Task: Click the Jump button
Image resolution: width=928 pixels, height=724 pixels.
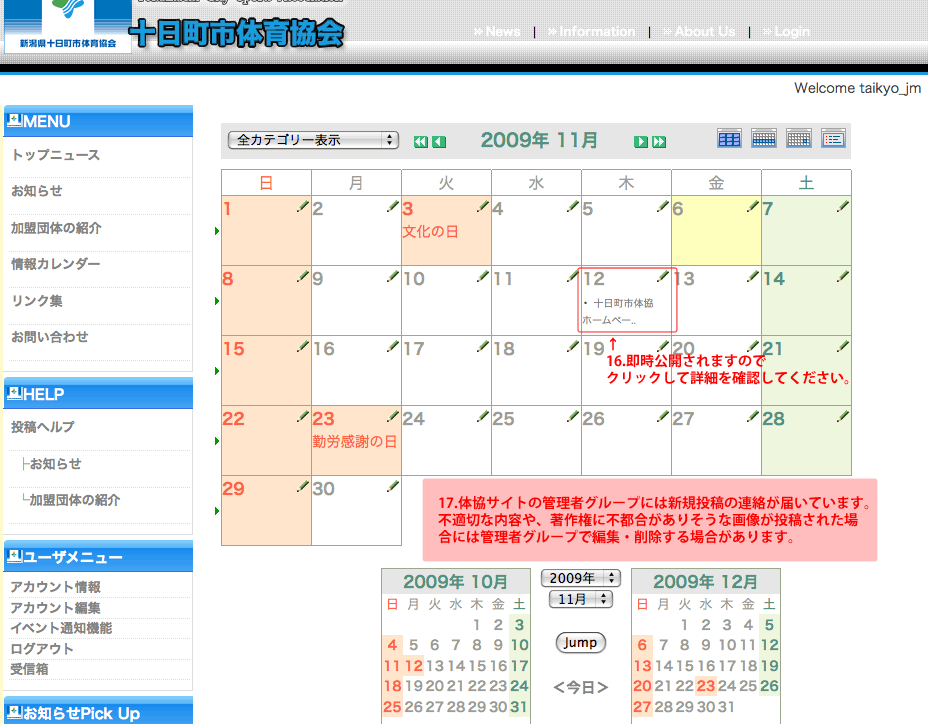Action: coord(581,642)
